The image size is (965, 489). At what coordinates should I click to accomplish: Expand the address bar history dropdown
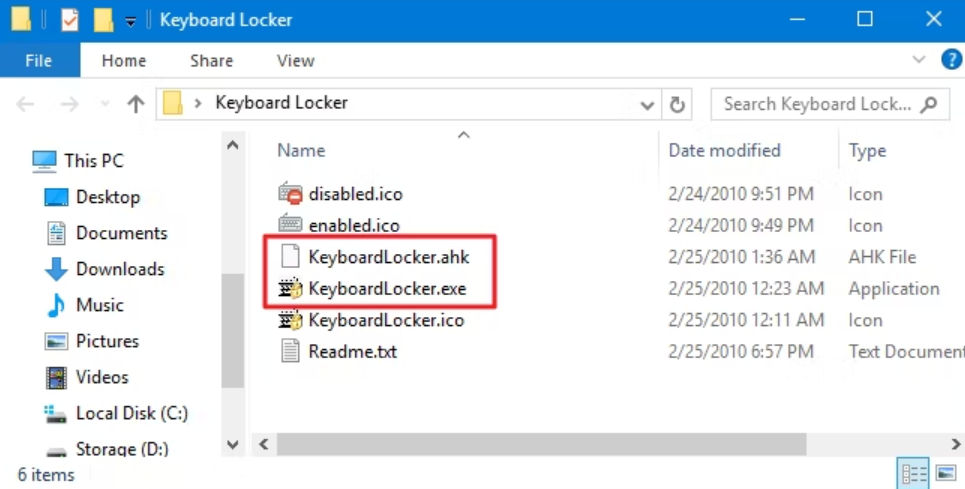(647, 105)
